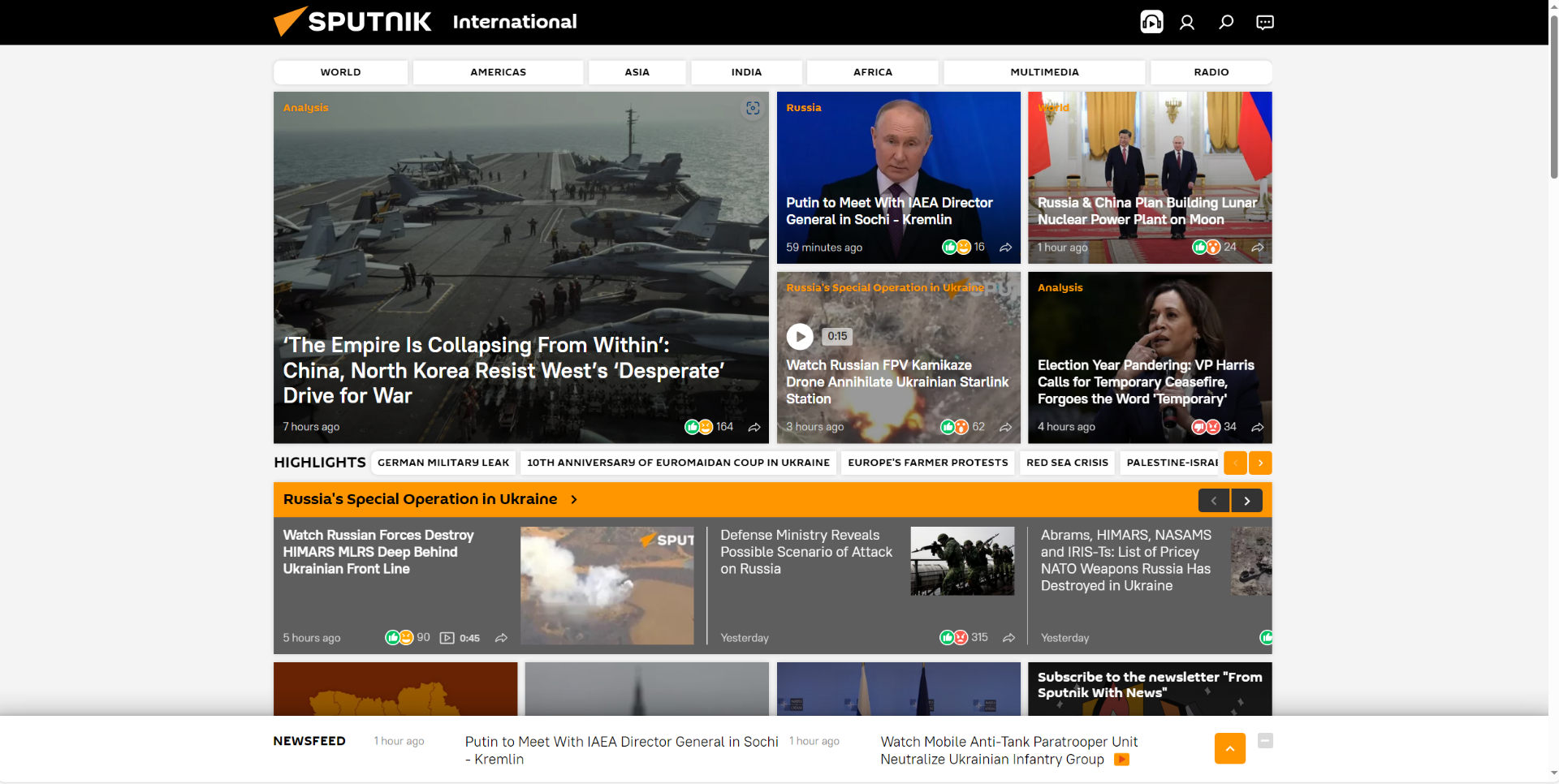Open the chat messages icon in header
Screen dimensions: 1559x784
pyautogui.click(x=1265, y=22)
